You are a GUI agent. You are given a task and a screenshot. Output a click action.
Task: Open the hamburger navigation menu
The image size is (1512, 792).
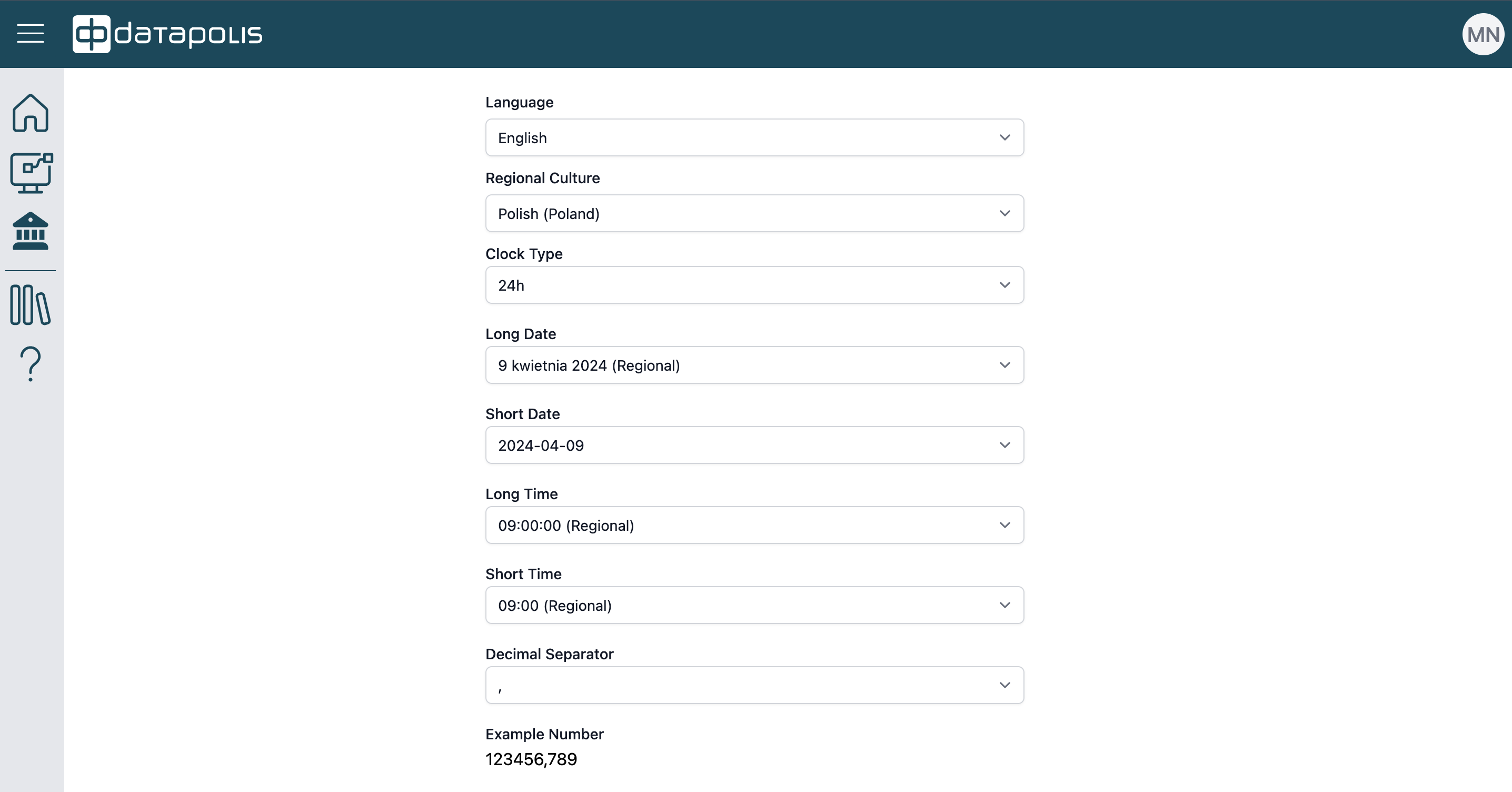[x=31, y=34]
